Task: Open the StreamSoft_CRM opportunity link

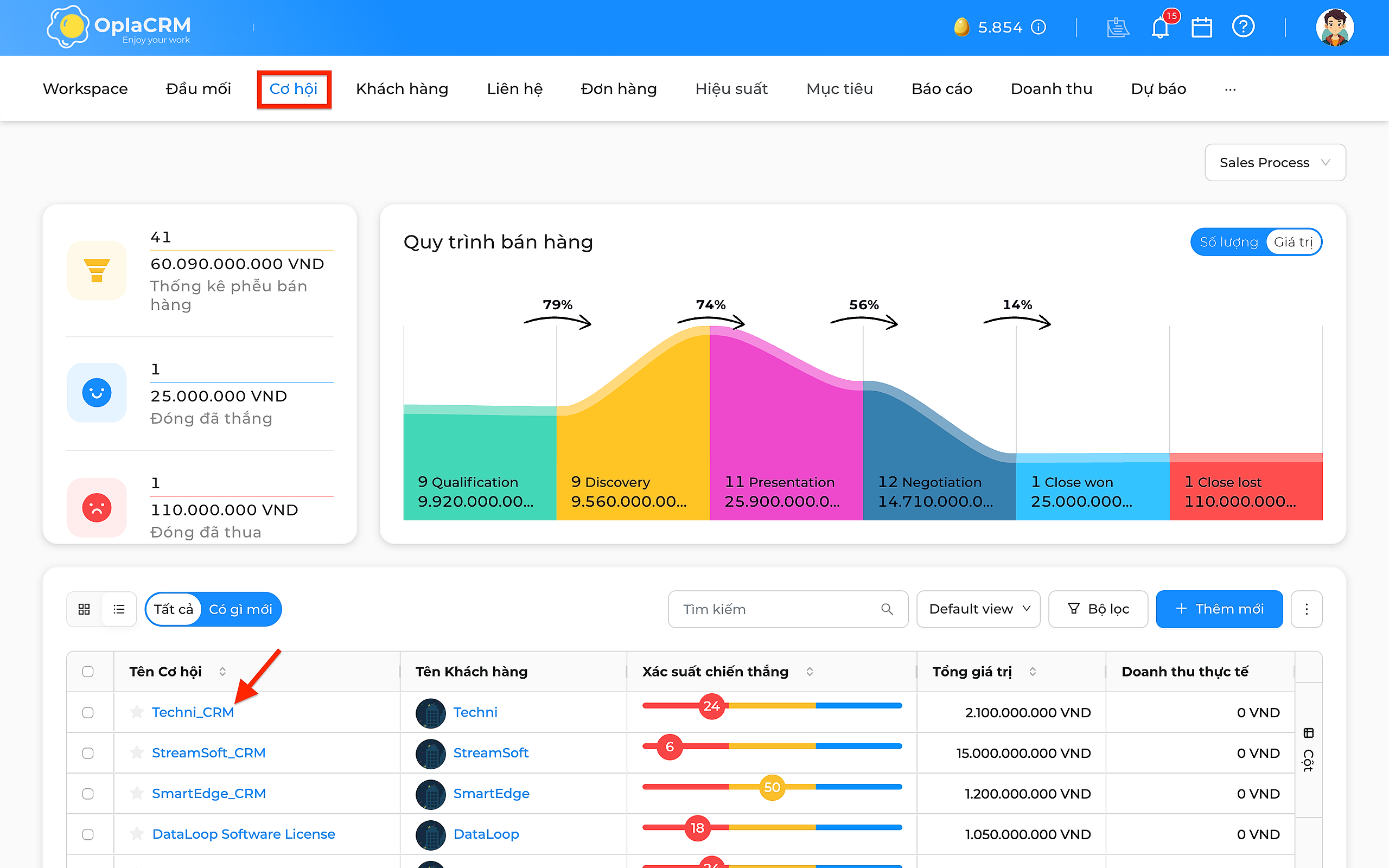Action: point(209,753)
